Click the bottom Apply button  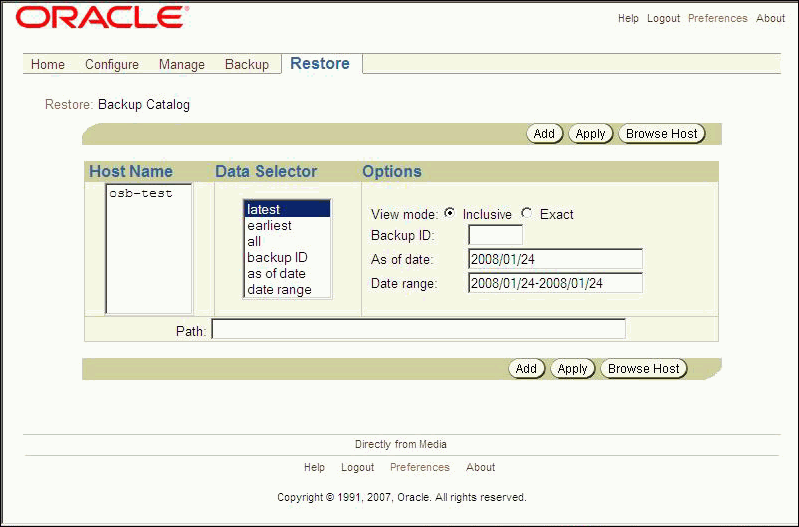tap(573, 368)
